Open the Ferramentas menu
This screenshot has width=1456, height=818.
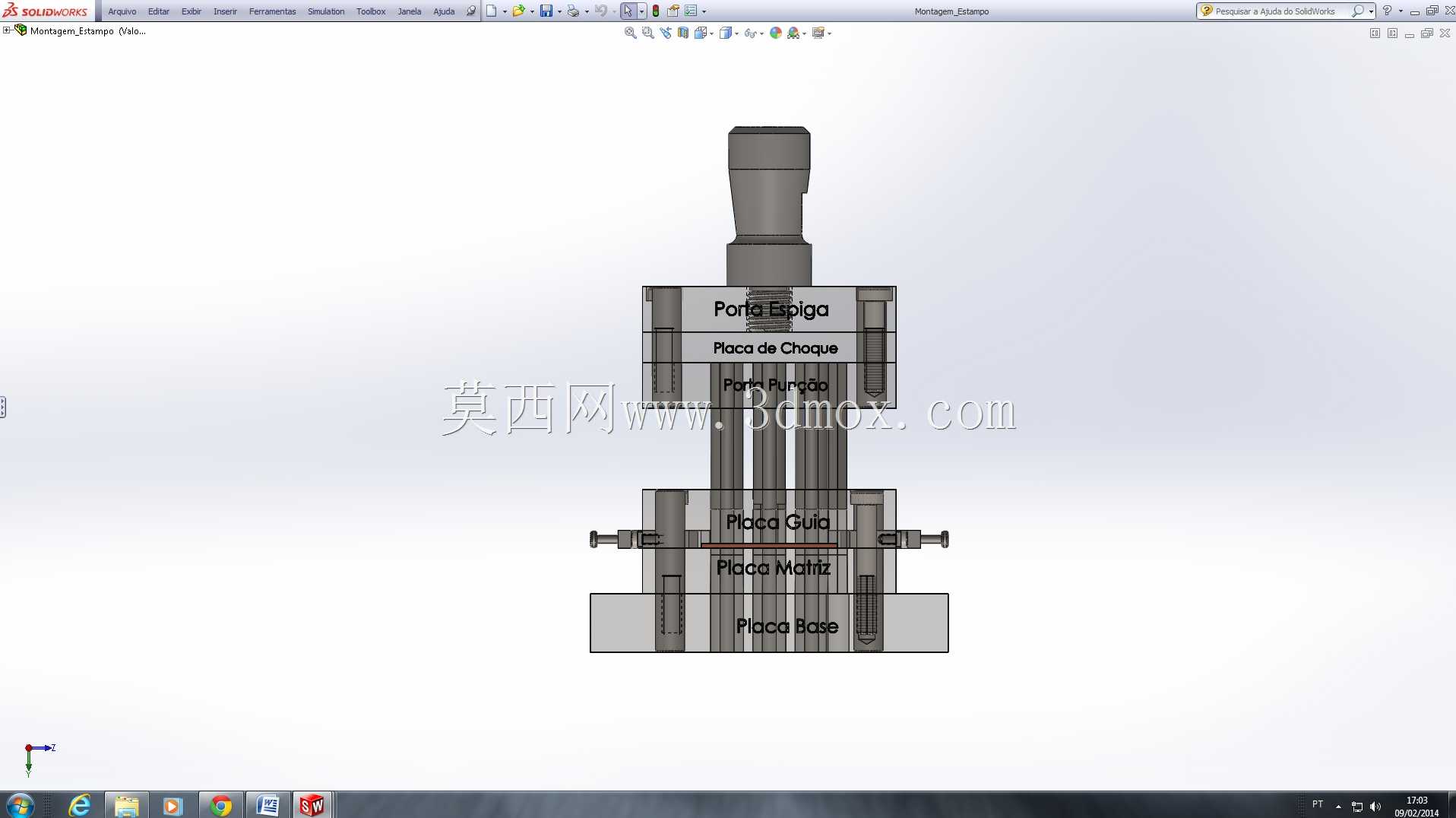tap(272, 11)
